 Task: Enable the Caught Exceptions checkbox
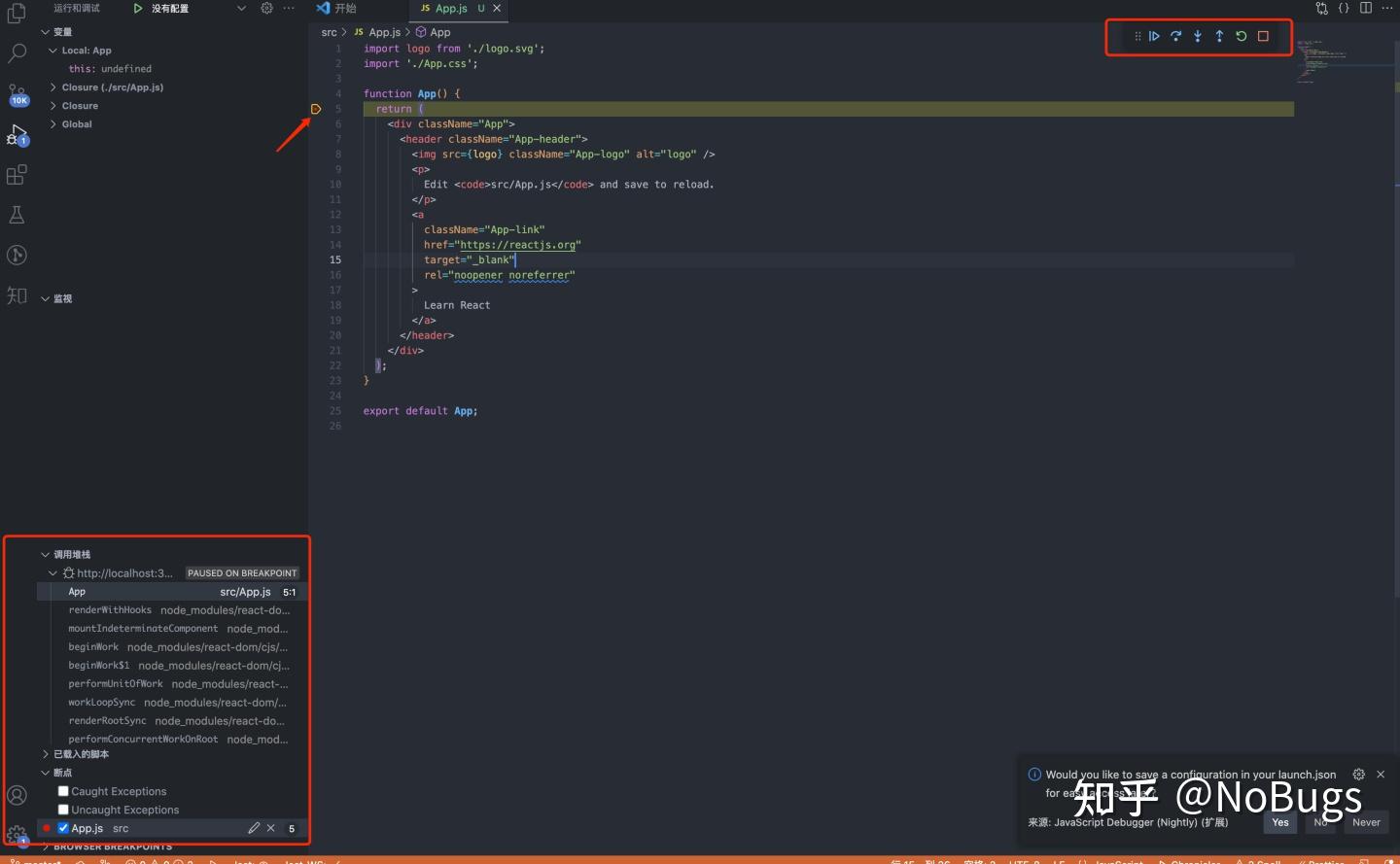coord(63,790)
